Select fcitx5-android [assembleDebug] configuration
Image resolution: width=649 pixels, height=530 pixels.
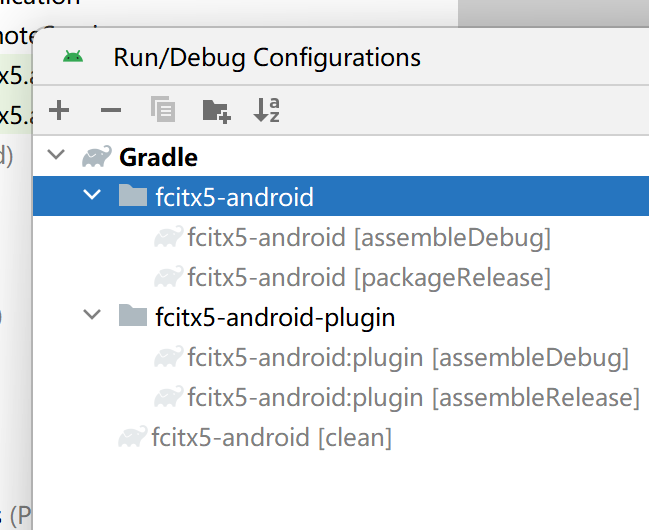click(368, 237)
